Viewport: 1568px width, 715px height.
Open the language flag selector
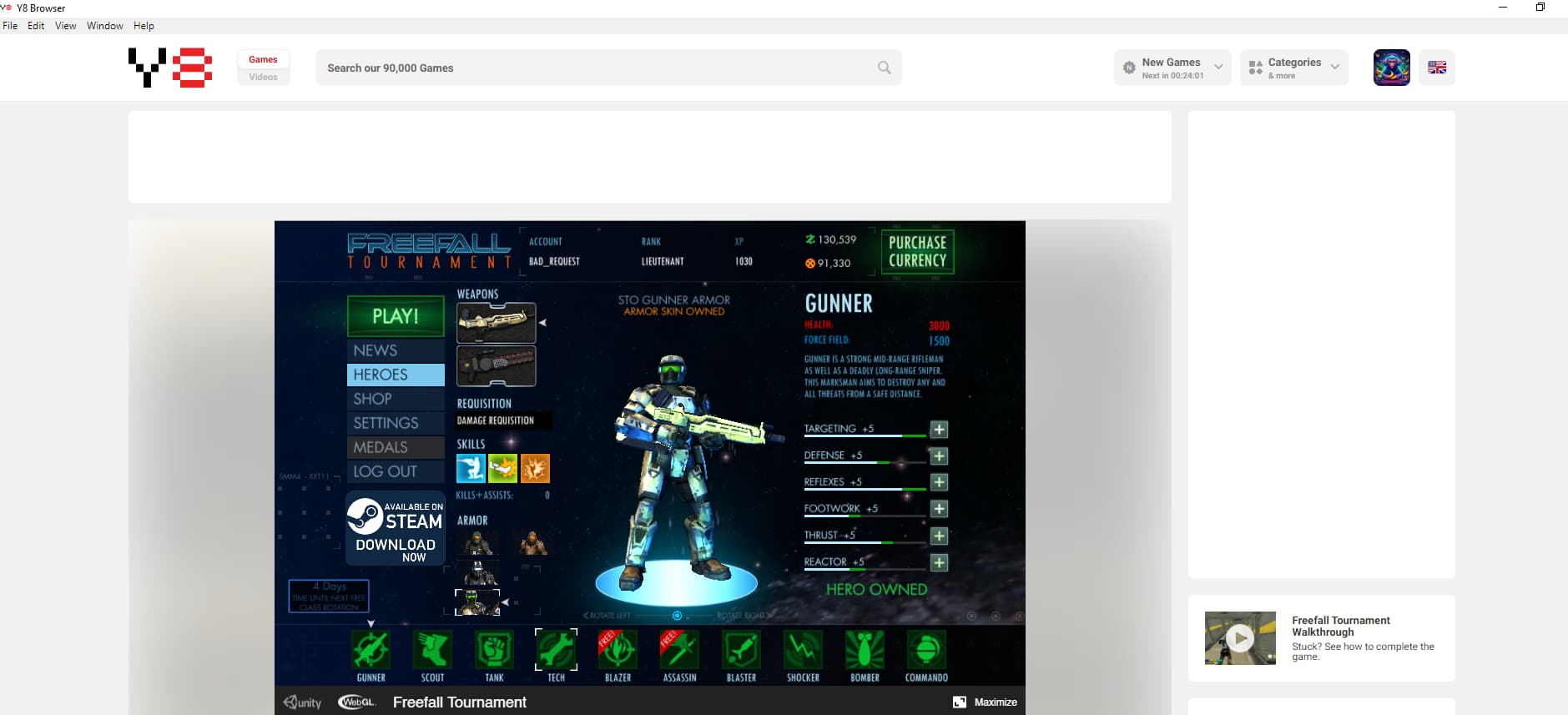click(1436, 68)
